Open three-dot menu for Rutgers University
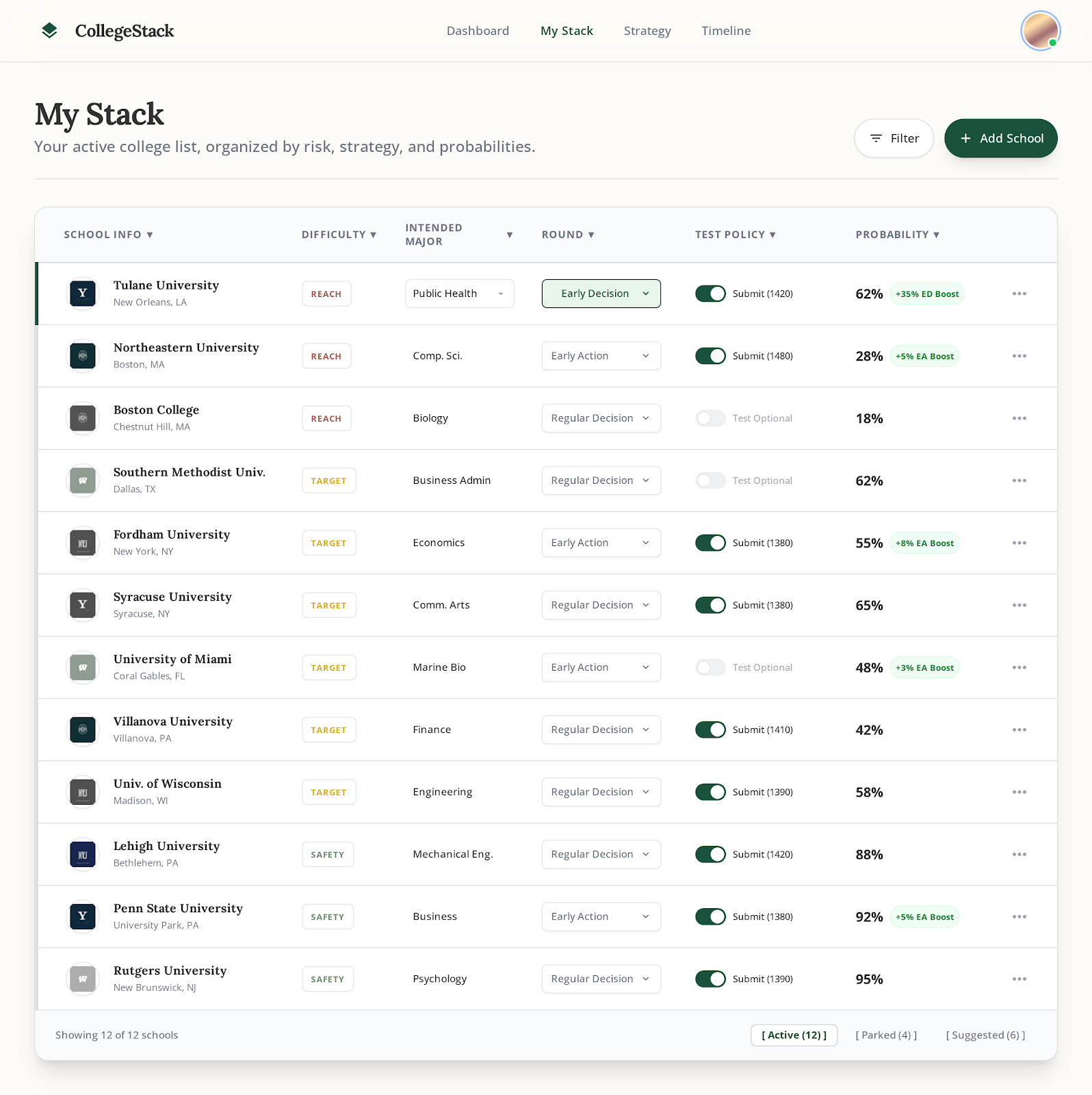The height and width of the screenshot is (1095, 1092). pyautogui.click(x=1019, y=979)
